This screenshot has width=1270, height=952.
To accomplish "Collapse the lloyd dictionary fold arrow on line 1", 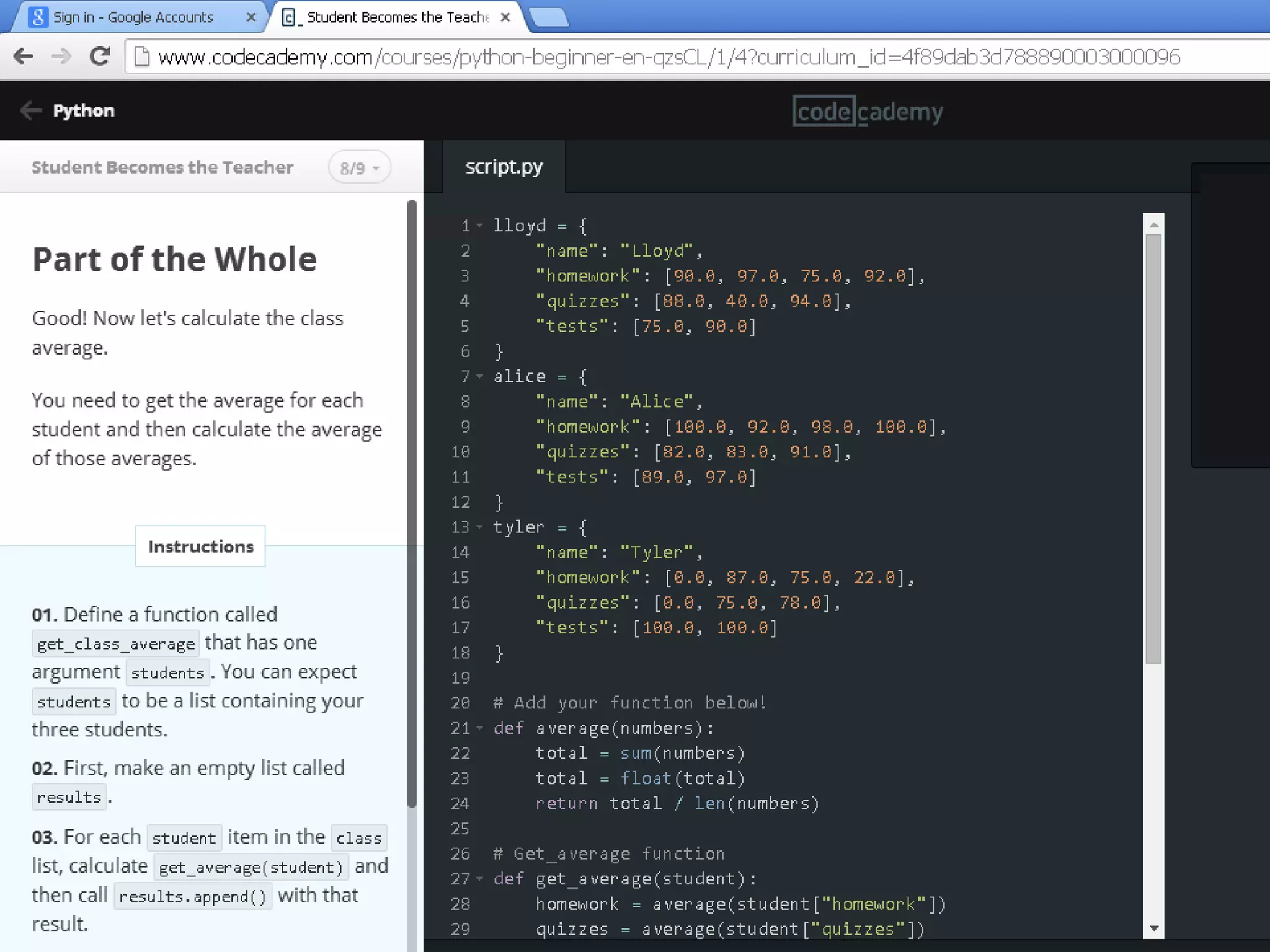I will pyautogui.click(x=479, y=226).
